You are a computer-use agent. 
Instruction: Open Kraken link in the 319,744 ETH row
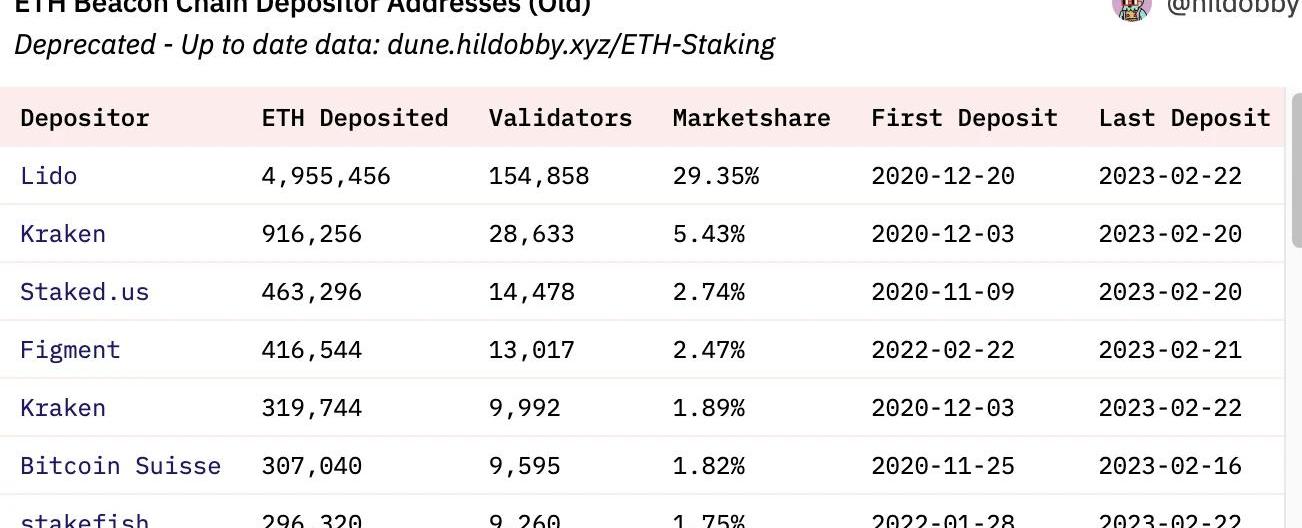click(x=62, y=408)
